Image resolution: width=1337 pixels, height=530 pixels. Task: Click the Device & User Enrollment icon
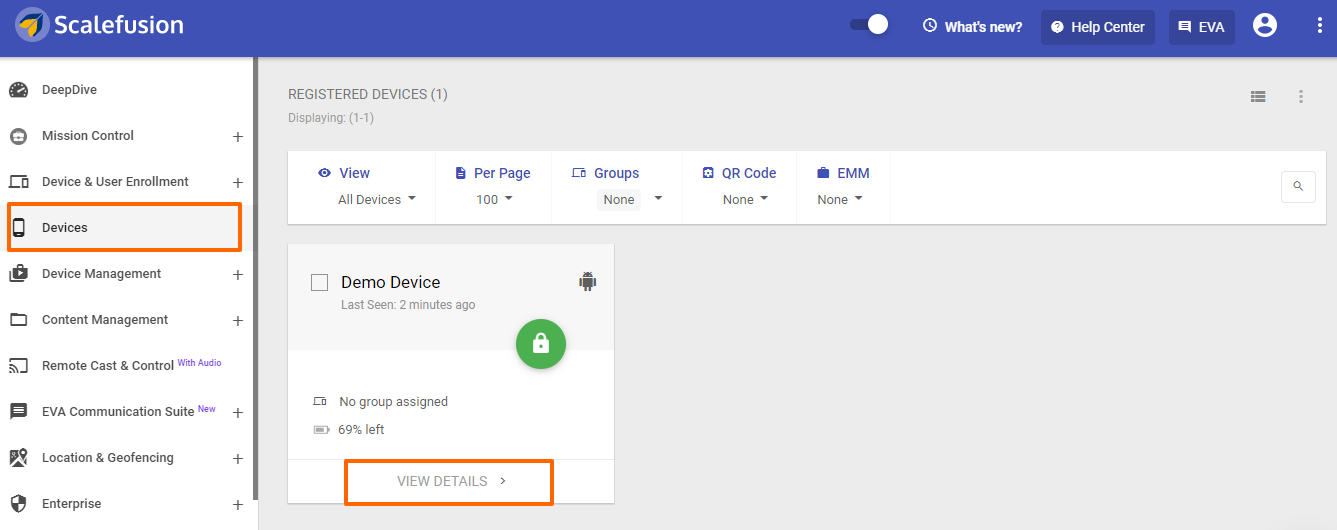[19, 182]
